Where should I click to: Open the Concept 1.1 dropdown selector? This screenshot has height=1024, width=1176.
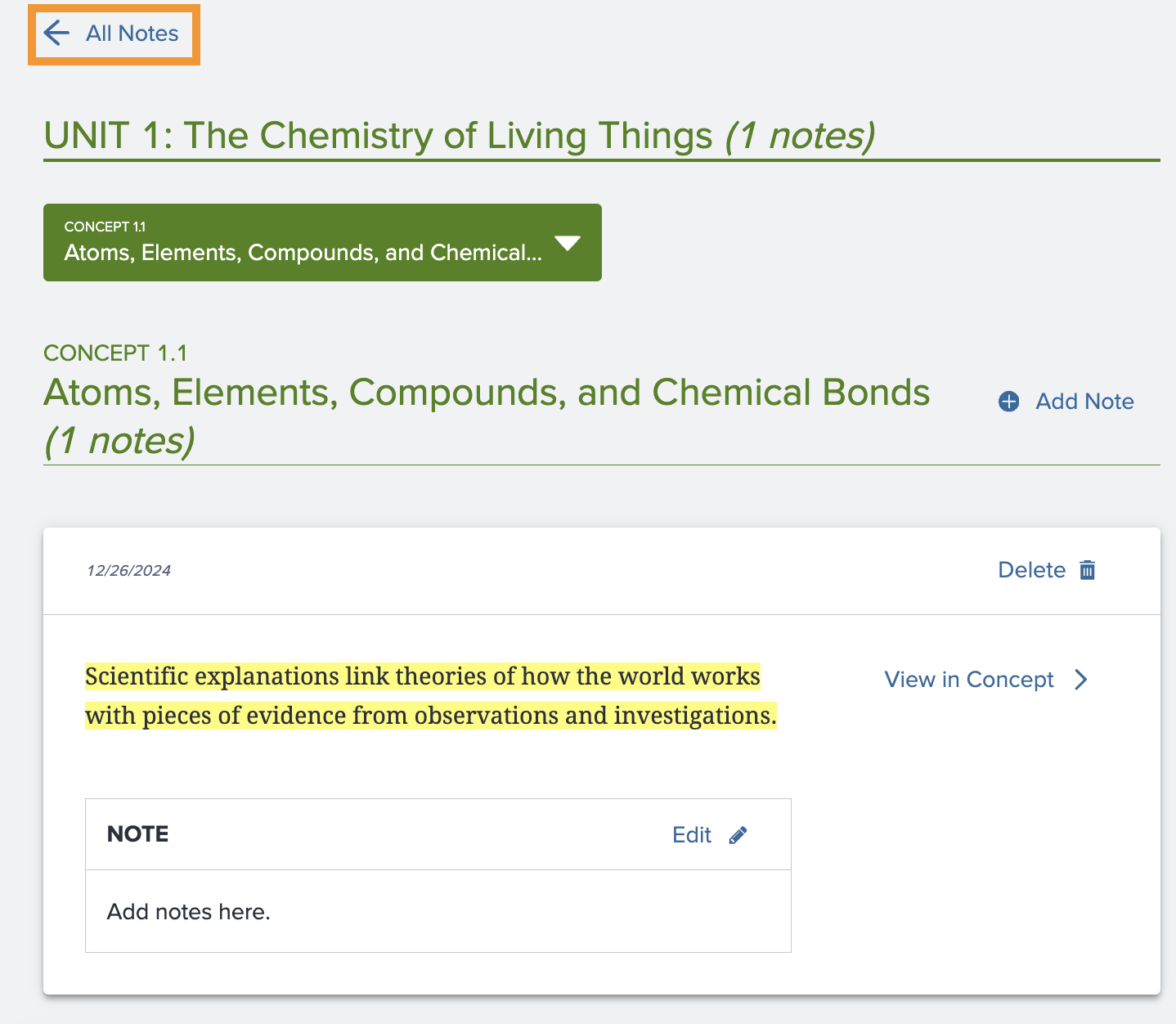(322, 242)
